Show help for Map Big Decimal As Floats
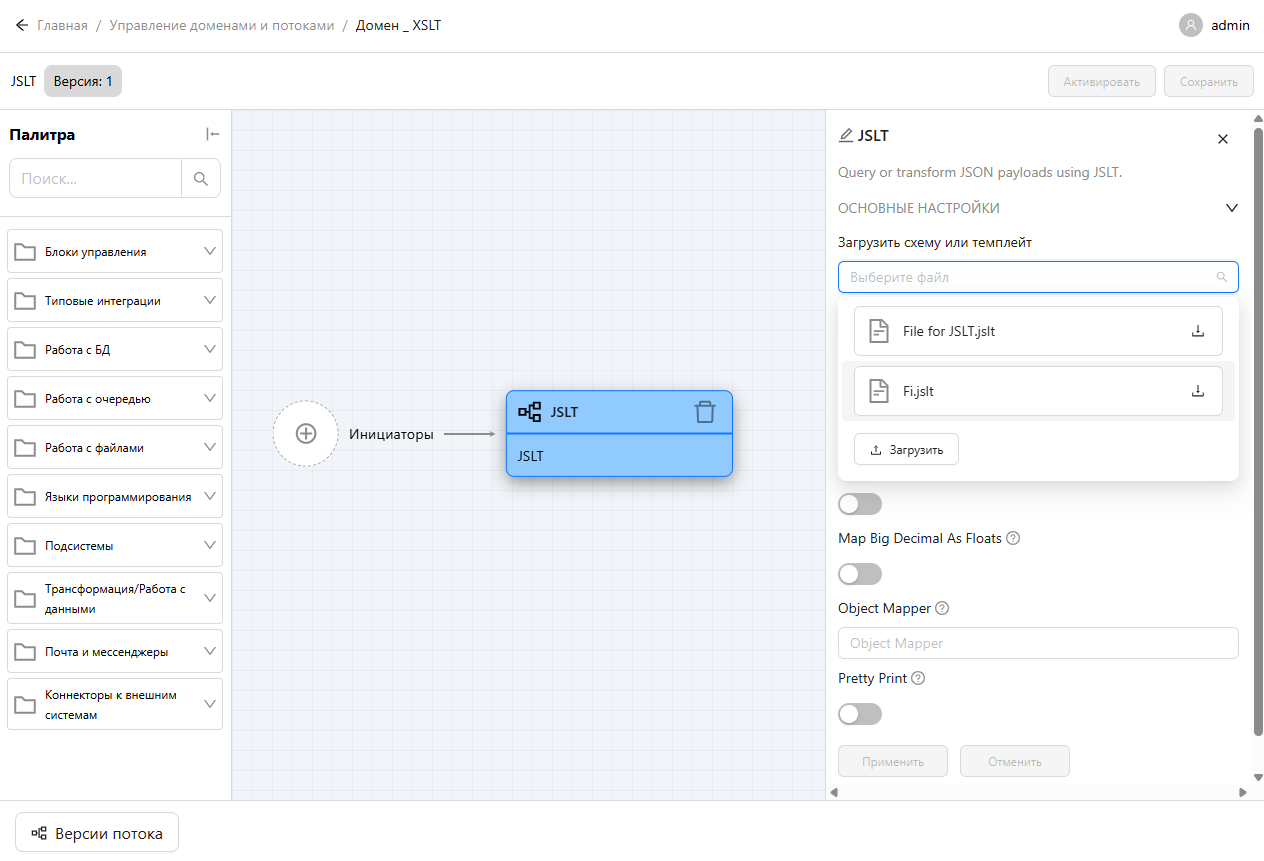This screenshot has height=861, width=1264. tap(1013, 538)
